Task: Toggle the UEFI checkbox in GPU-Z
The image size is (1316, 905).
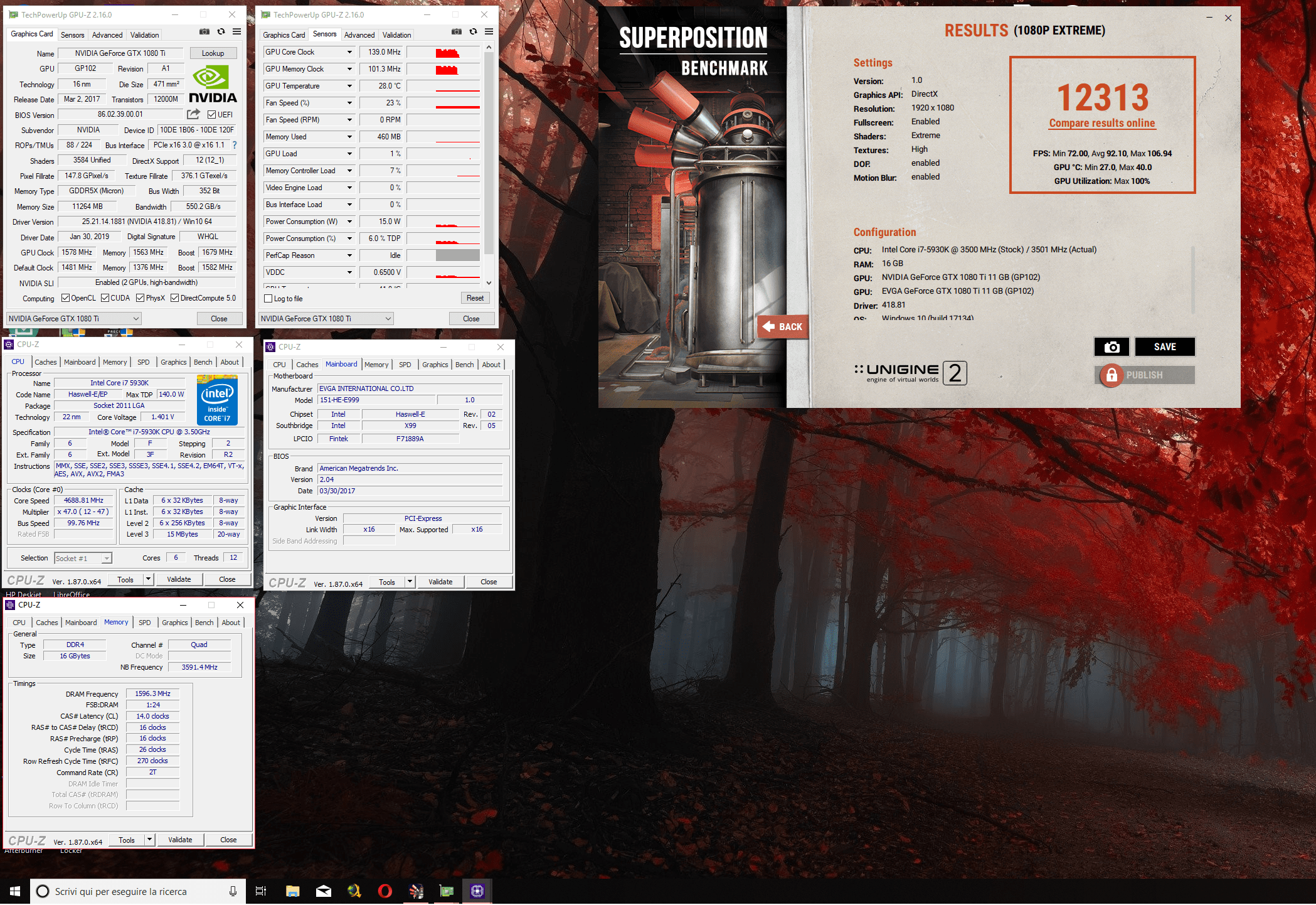Action: [212, 114]
